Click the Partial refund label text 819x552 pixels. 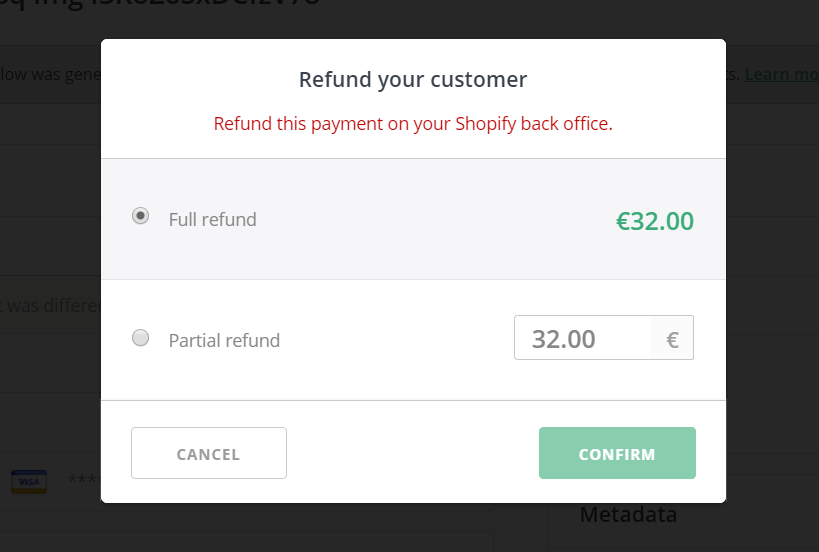pos(224,340)
